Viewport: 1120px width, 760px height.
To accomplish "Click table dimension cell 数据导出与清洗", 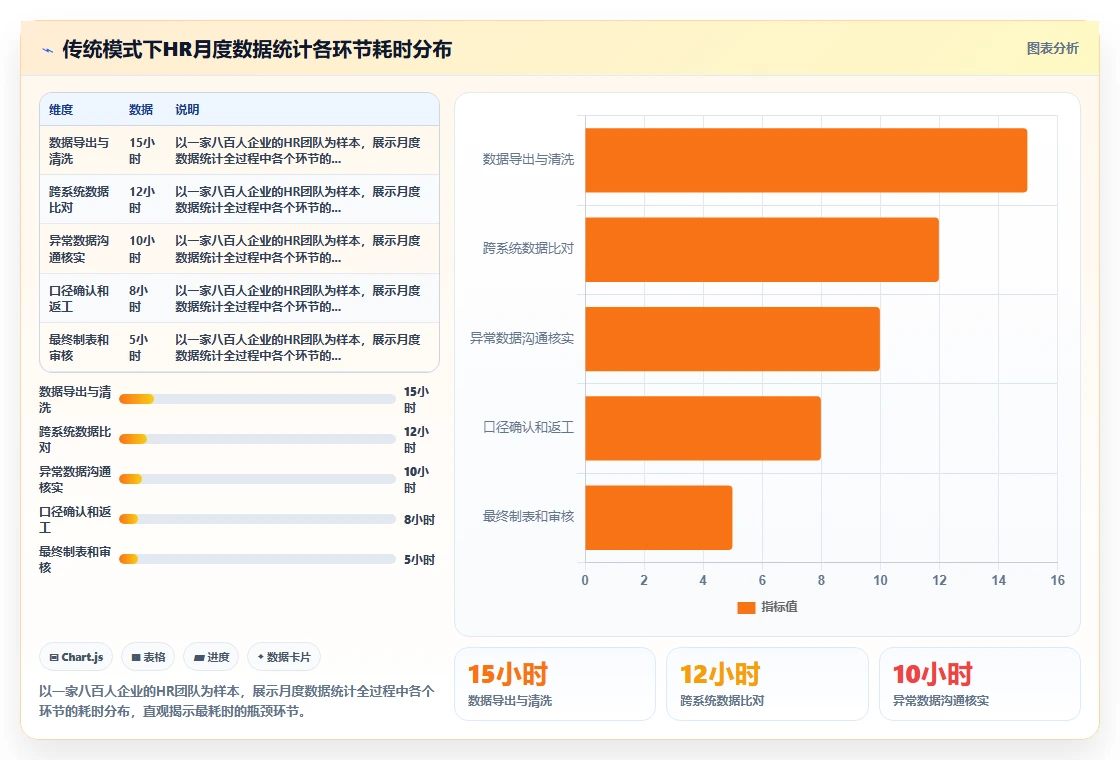I will coord(79,151).
